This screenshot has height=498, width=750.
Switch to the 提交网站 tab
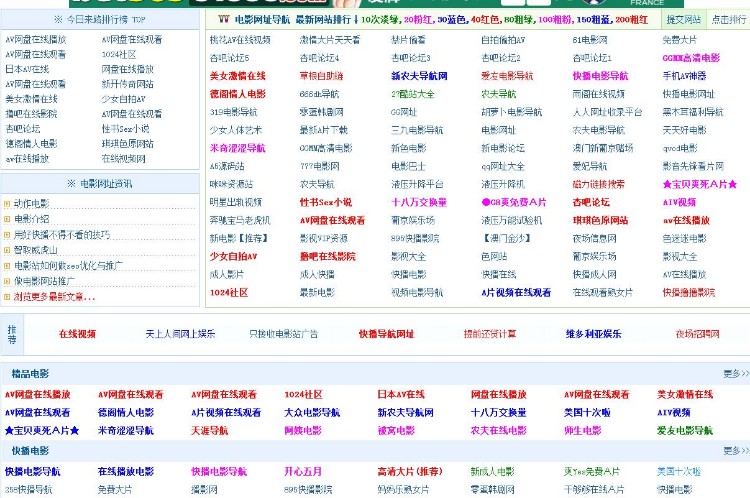pos(683,20)
